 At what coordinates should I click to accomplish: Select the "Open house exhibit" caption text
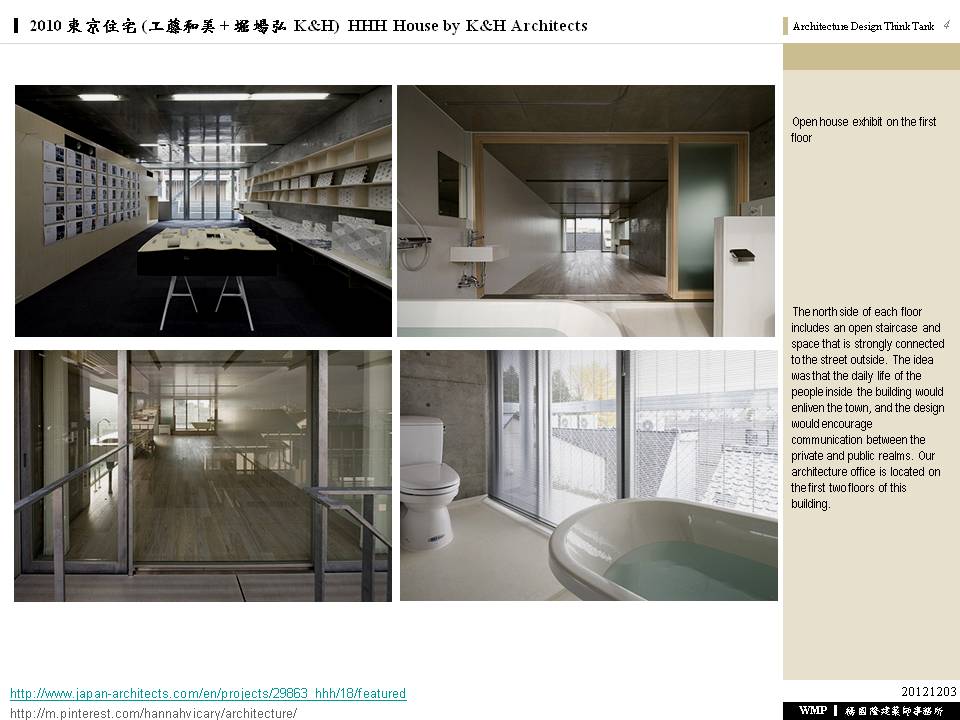(863, 129)
